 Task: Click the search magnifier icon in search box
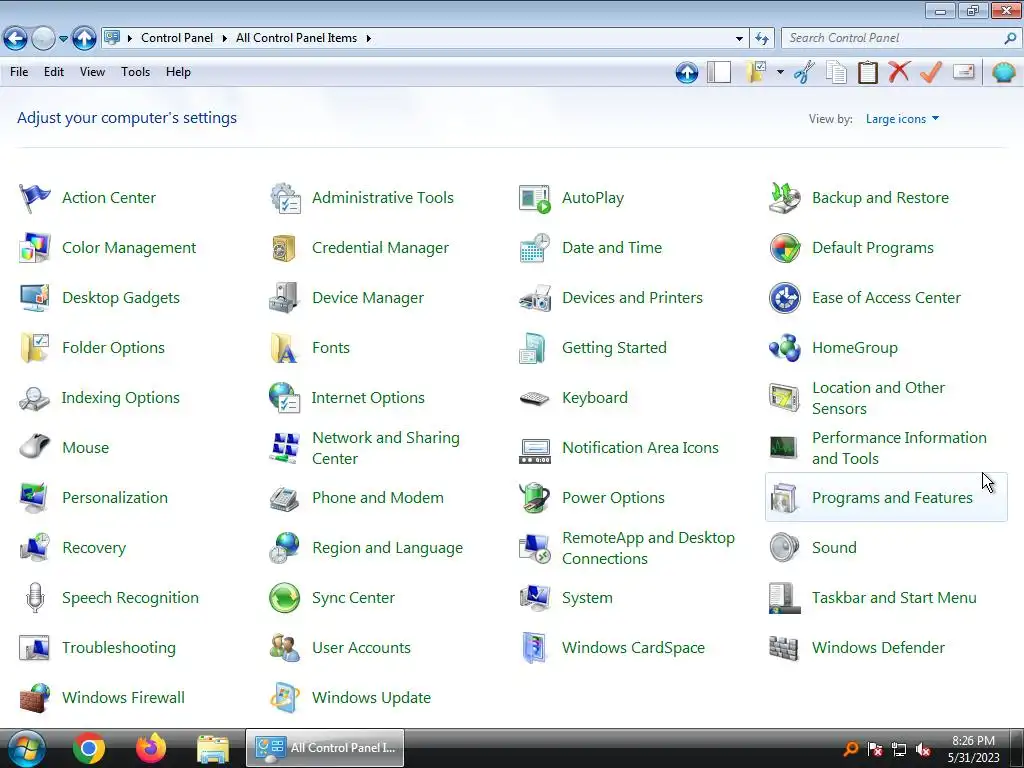pyautogui.click(x=1010, y=39)
